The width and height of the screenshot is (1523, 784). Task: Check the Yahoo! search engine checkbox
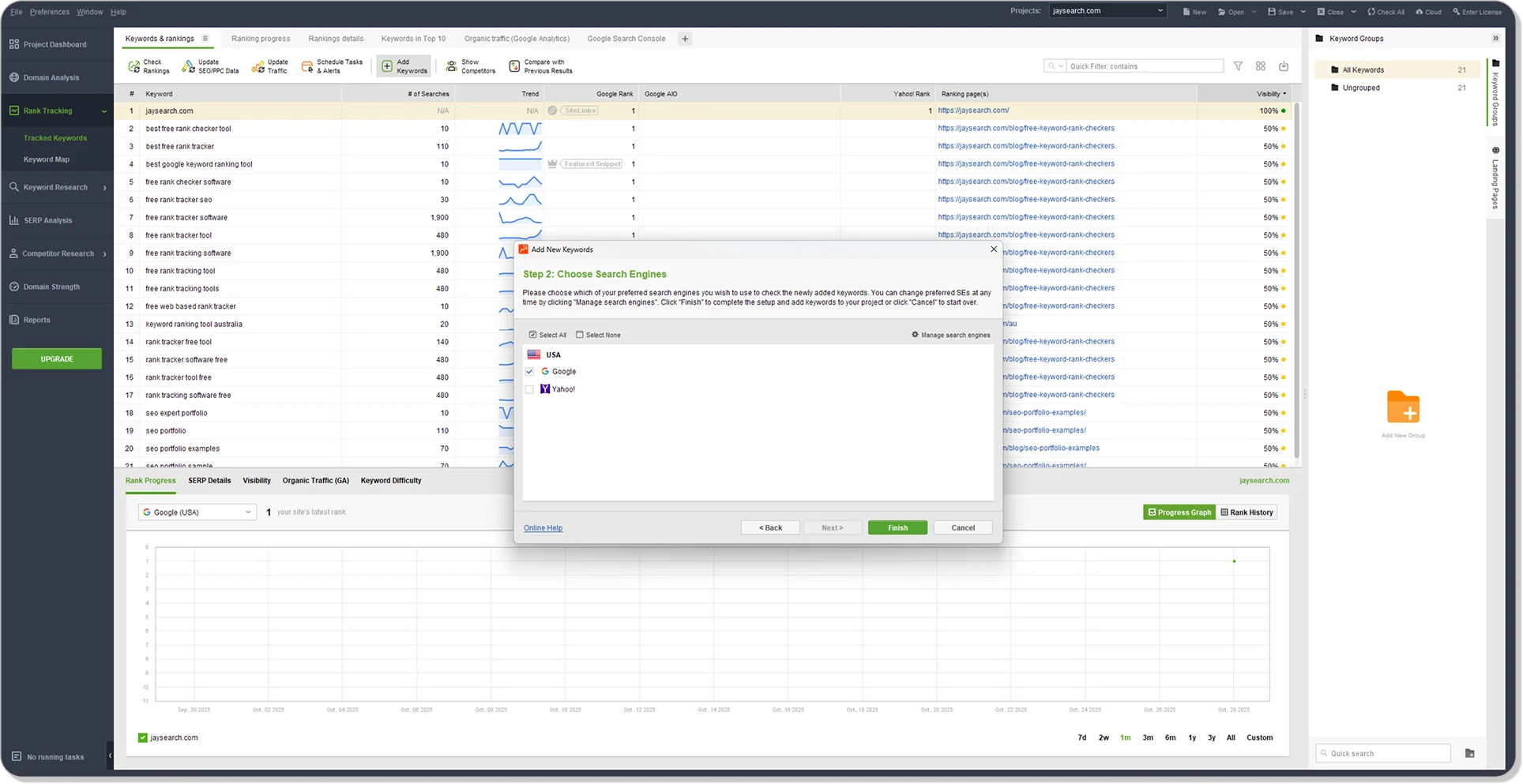(529, 389)
